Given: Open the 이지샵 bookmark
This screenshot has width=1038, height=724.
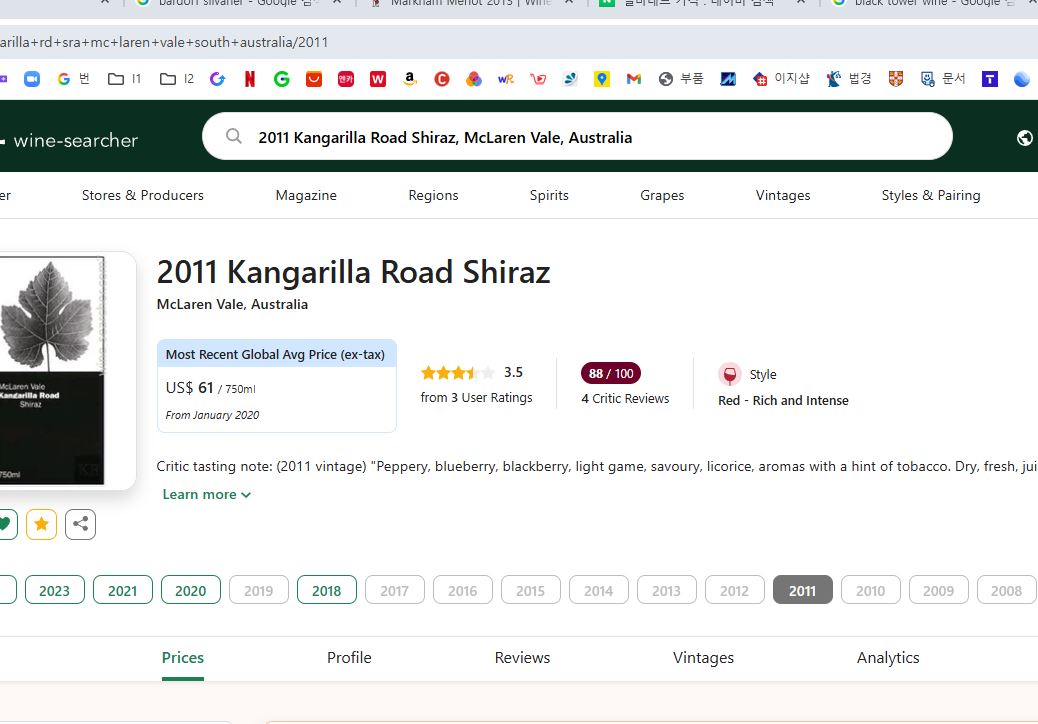Looking at the screenshot, I should (782, 79).
